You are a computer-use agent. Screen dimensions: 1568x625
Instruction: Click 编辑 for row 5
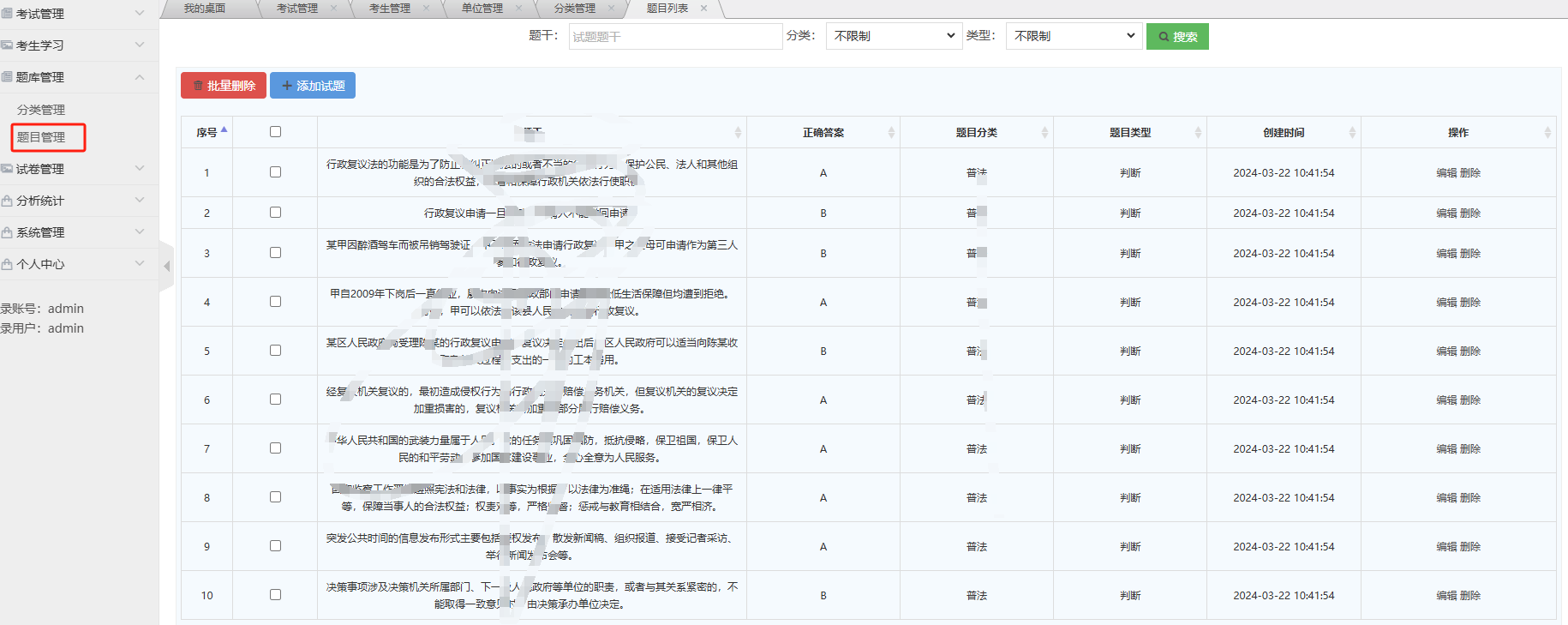1446,351
